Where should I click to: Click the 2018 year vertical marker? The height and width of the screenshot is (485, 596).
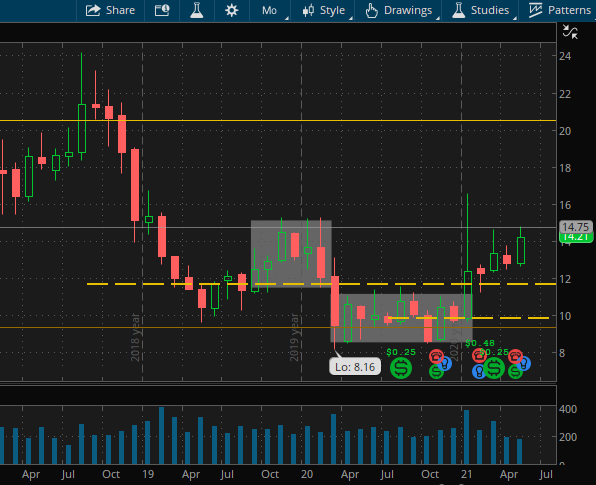135,338
